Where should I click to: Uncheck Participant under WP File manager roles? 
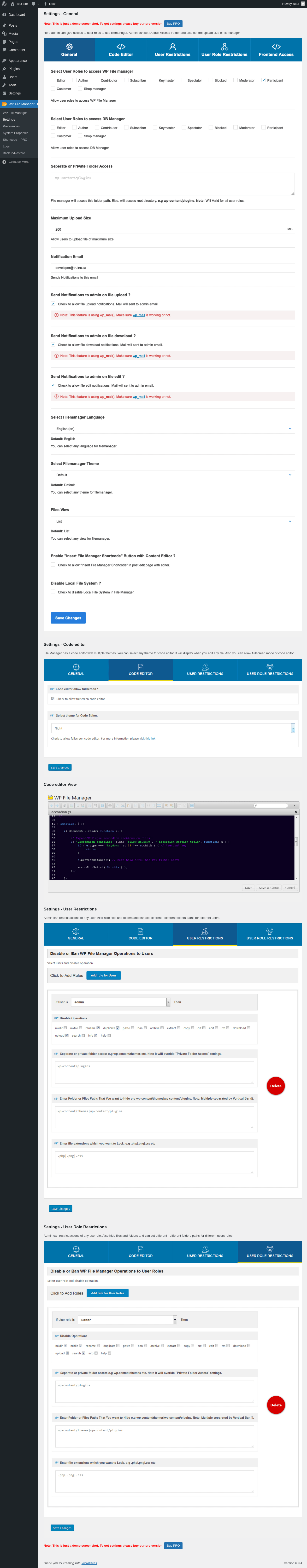[x=264, y=80]
